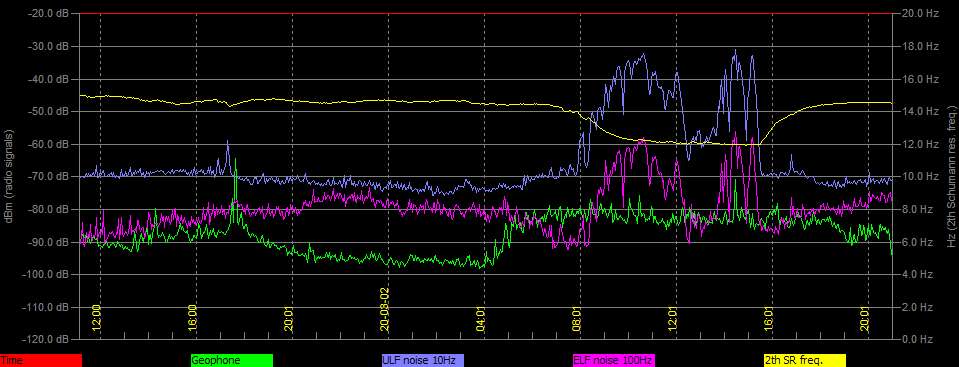This screenshot has height=367, width=959.
Task: Click the 12.0 Hz axis label
Action: click(x=919, y=144)
